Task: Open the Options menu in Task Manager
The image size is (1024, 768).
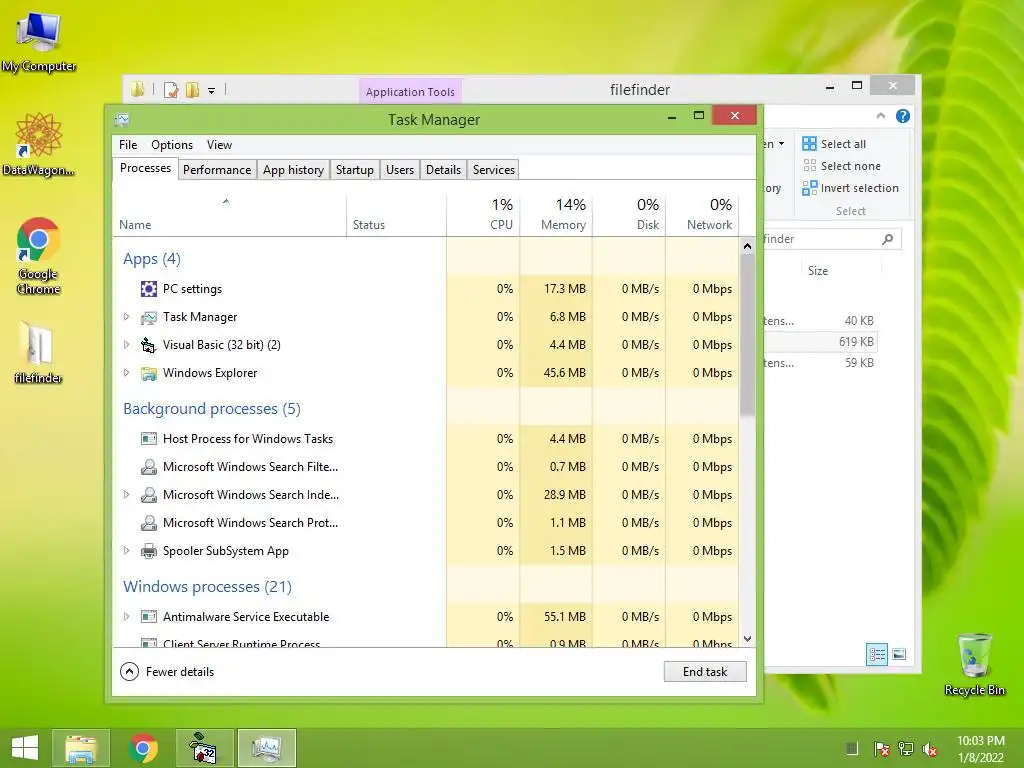Action: tap(172, 145)
